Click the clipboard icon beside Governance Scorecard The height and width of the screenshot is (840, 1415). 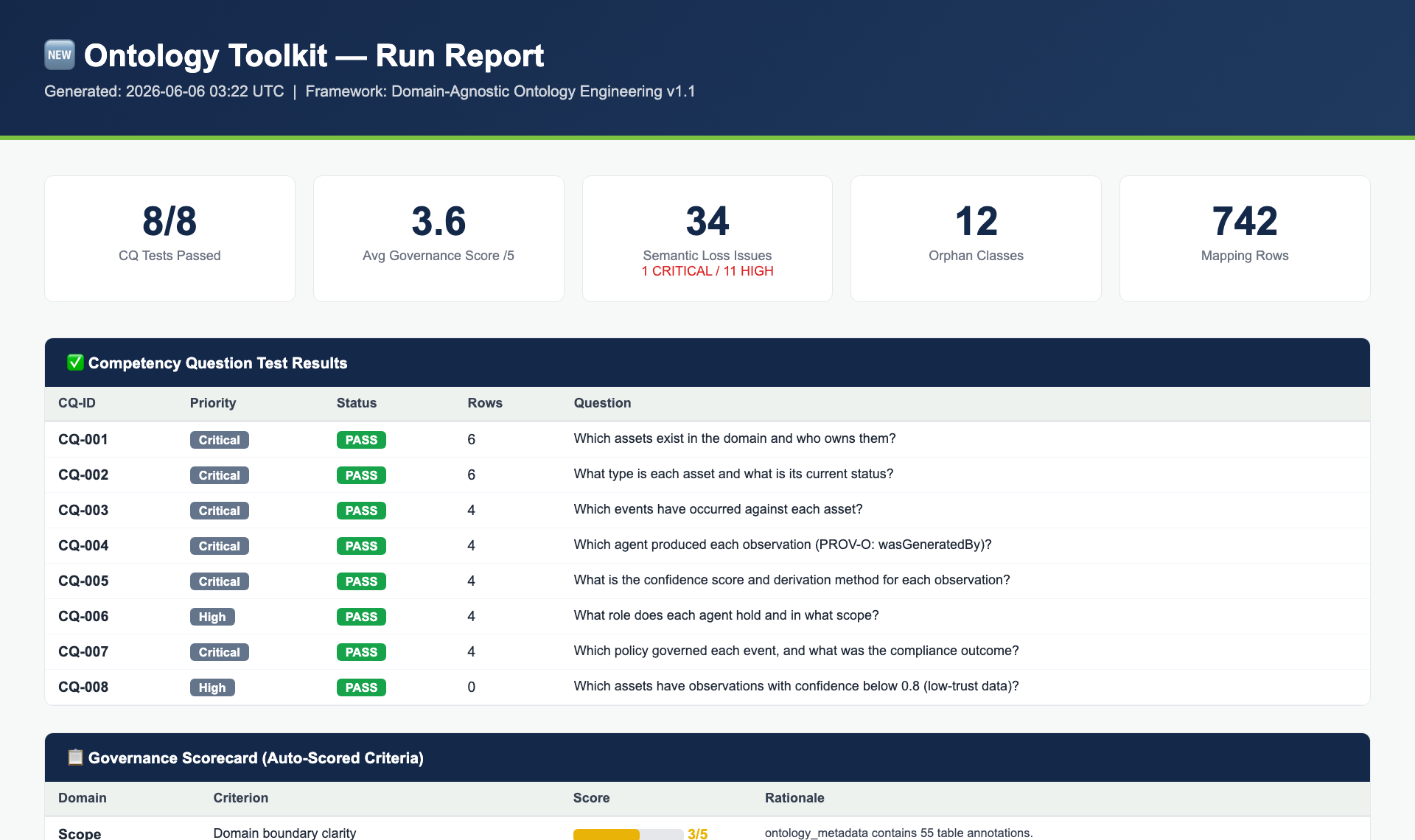[75, 757]
